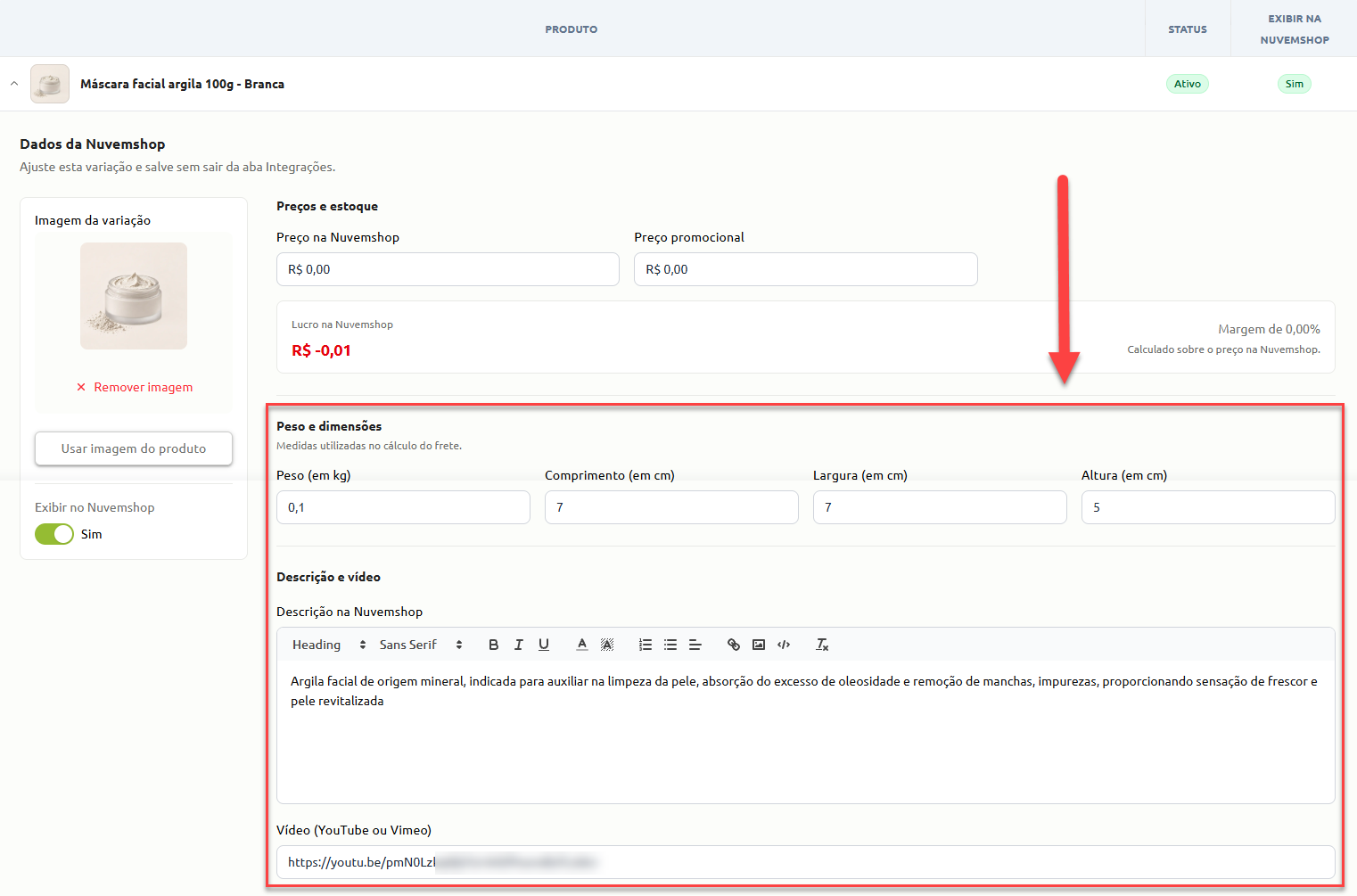Viewport: 1357px width, 896px height.
Task: Insert bulleted list in description
Action: 670,645
